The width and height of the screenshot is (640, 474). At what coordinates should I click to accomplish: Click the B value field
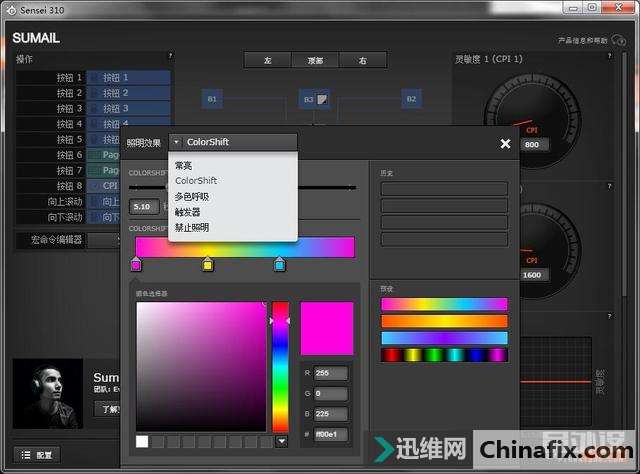click(331, 414)
